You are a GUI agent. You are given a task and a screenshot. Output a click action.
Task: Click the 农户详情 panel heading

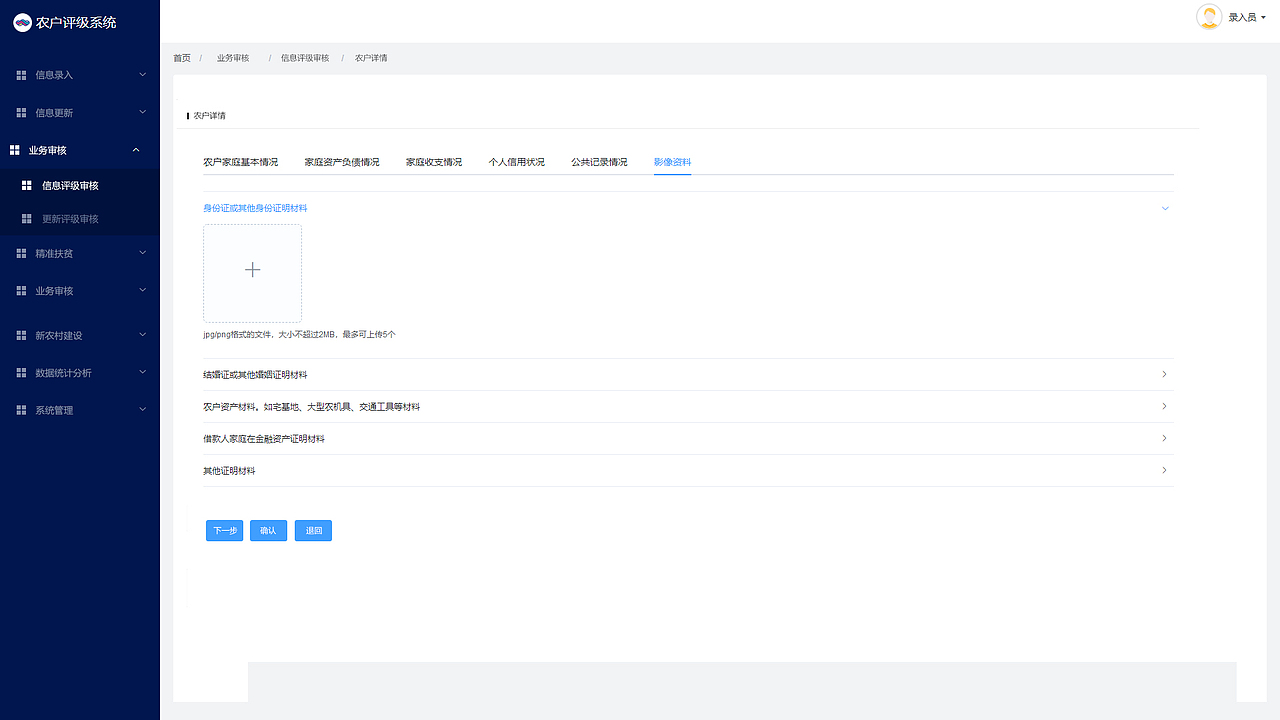click(x=209, y=116)
